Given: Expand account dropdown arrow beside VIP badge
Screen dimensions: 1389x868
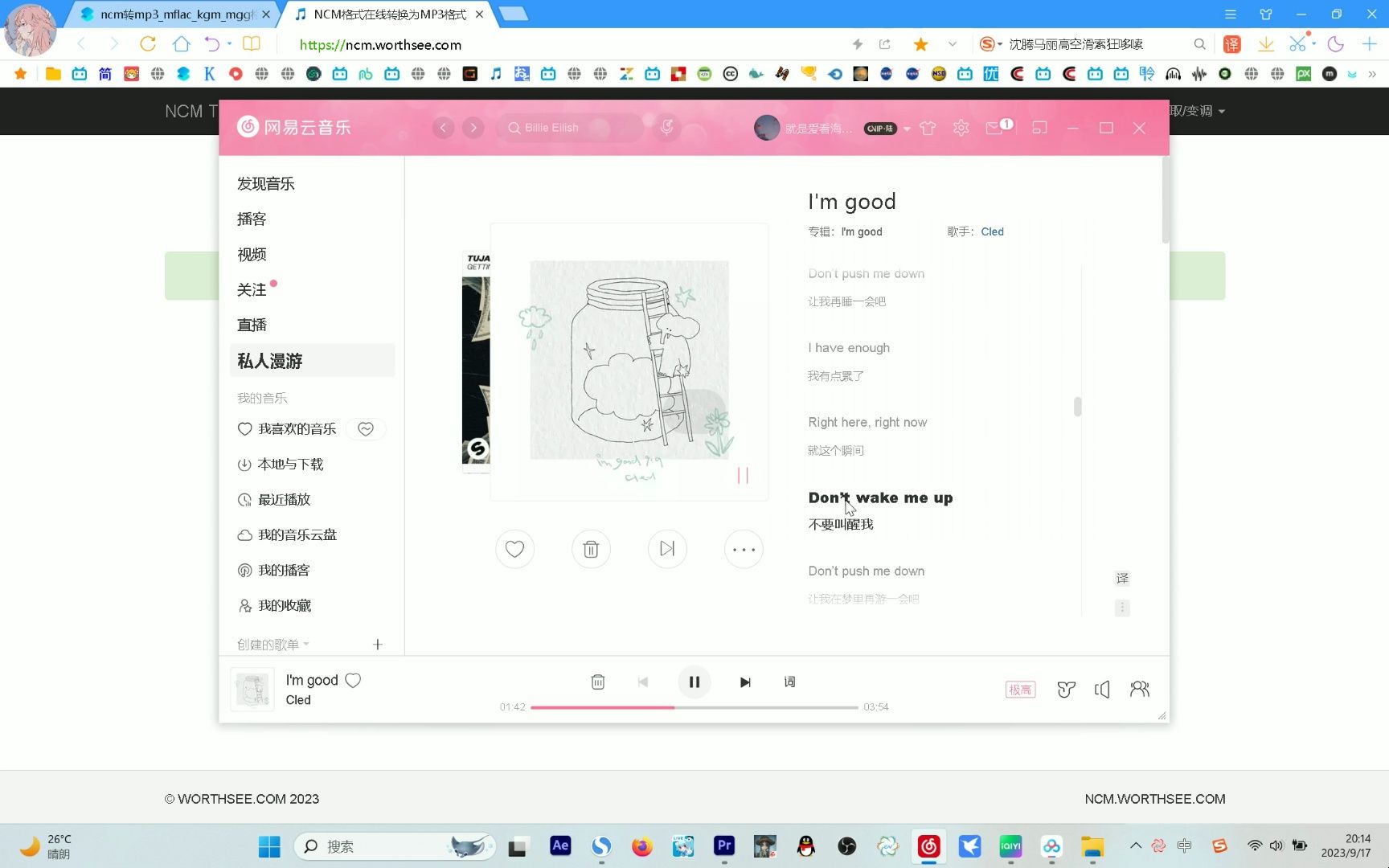Looking at the screenshot, I should point(907,129).
